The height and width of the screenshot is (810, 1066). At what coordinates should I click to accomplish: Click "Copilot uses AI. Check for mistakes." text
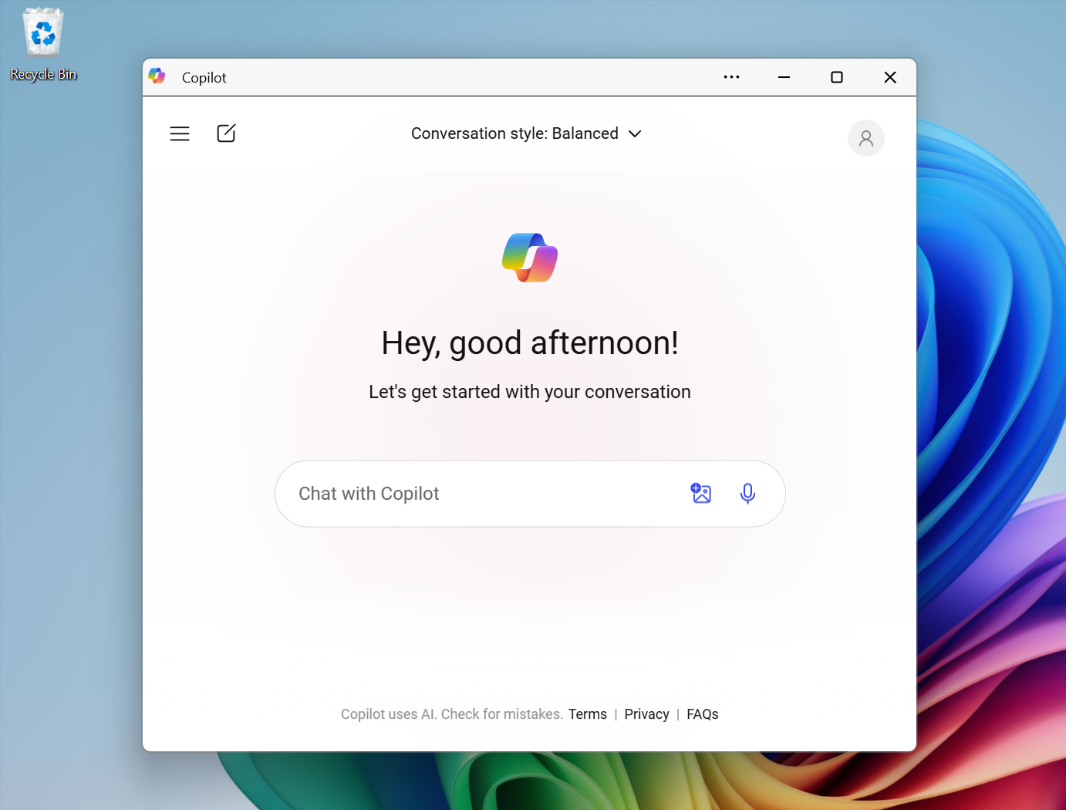(x=451, y=714)
